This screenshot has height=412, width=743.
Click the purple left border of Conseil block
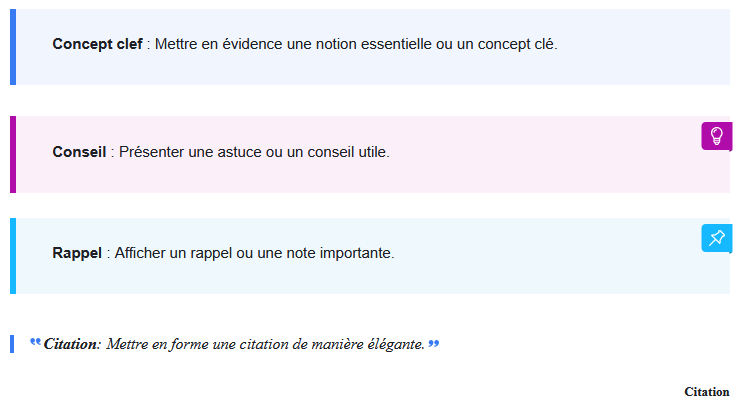(13, 154)
